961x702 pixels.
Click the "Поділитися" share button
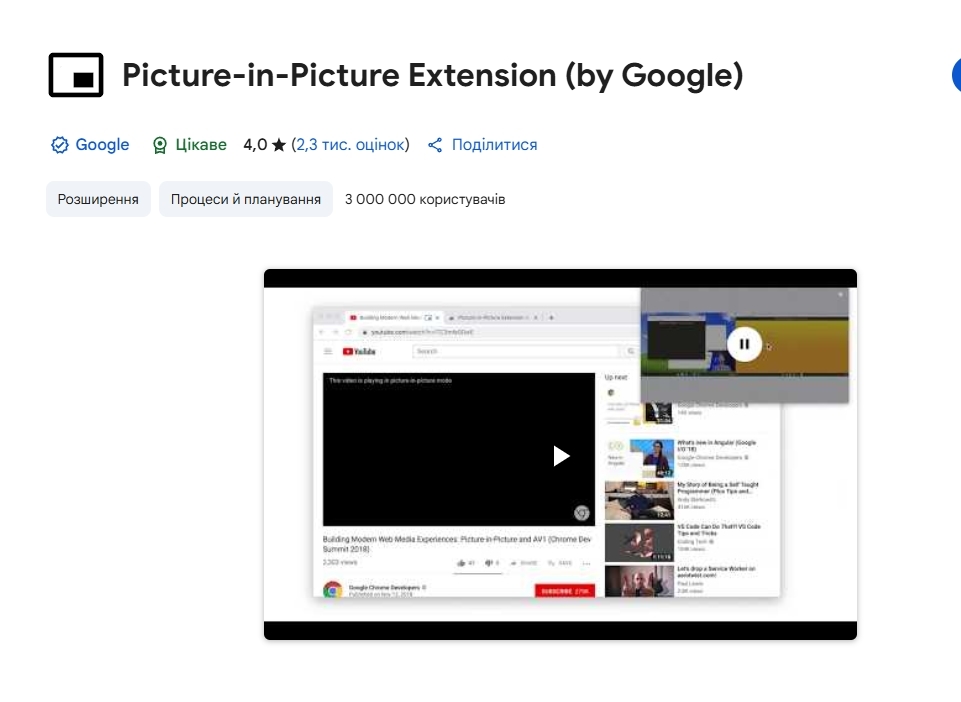point(482,145)
